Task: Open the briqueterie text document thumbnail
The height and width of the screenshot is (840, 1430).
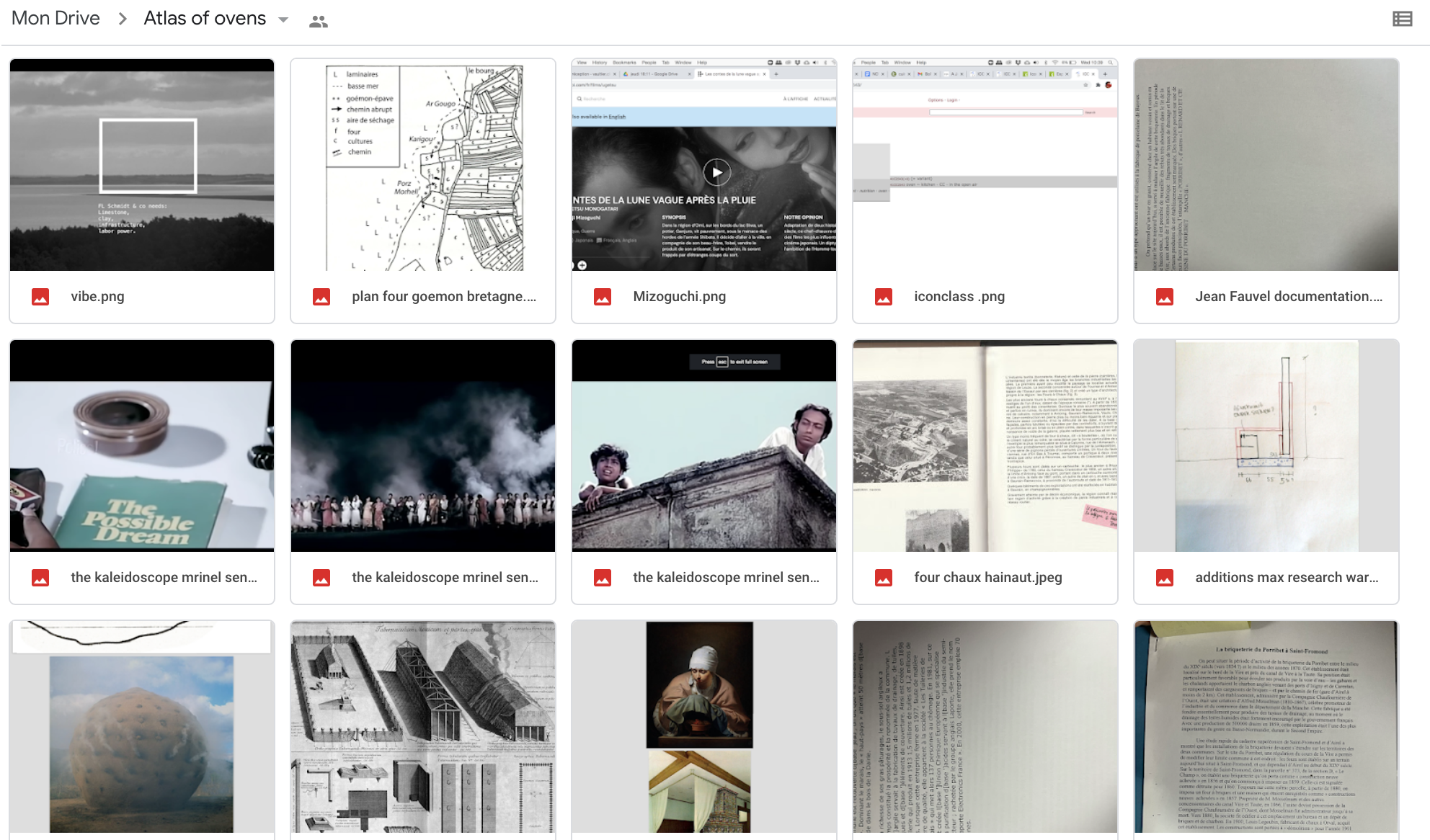Action: (1266, 728)
